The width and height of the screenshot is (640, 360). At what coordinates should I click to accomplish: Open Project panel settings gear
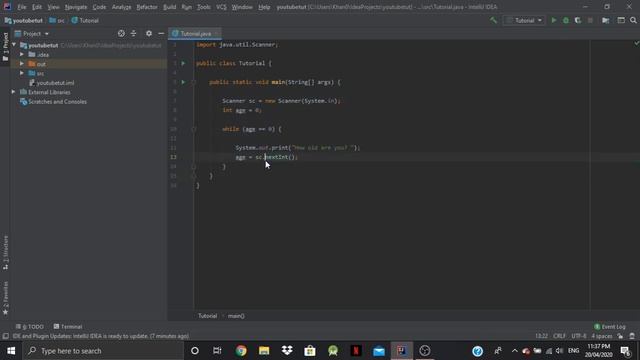click(x=149, y=33)
